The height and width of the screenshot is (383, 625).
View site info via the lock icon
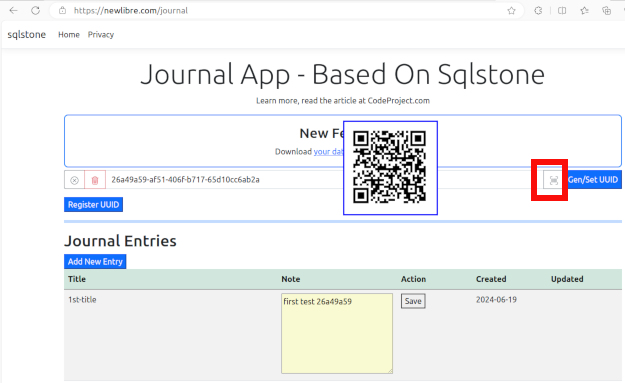[x=63, y=11]
